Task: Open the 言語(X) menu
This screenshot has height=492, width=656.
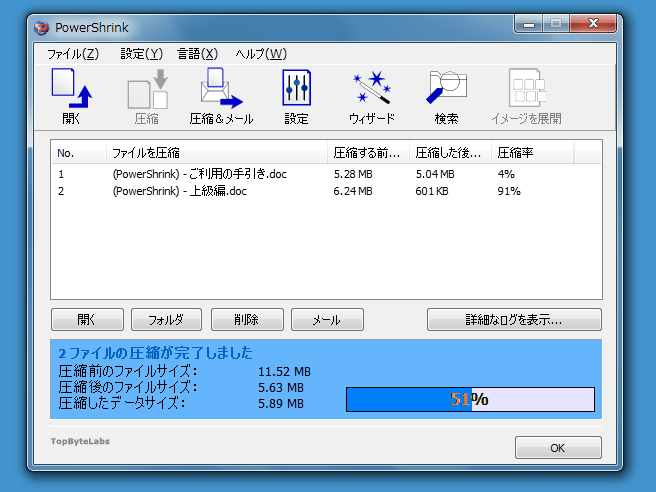Action: [197, 54]
